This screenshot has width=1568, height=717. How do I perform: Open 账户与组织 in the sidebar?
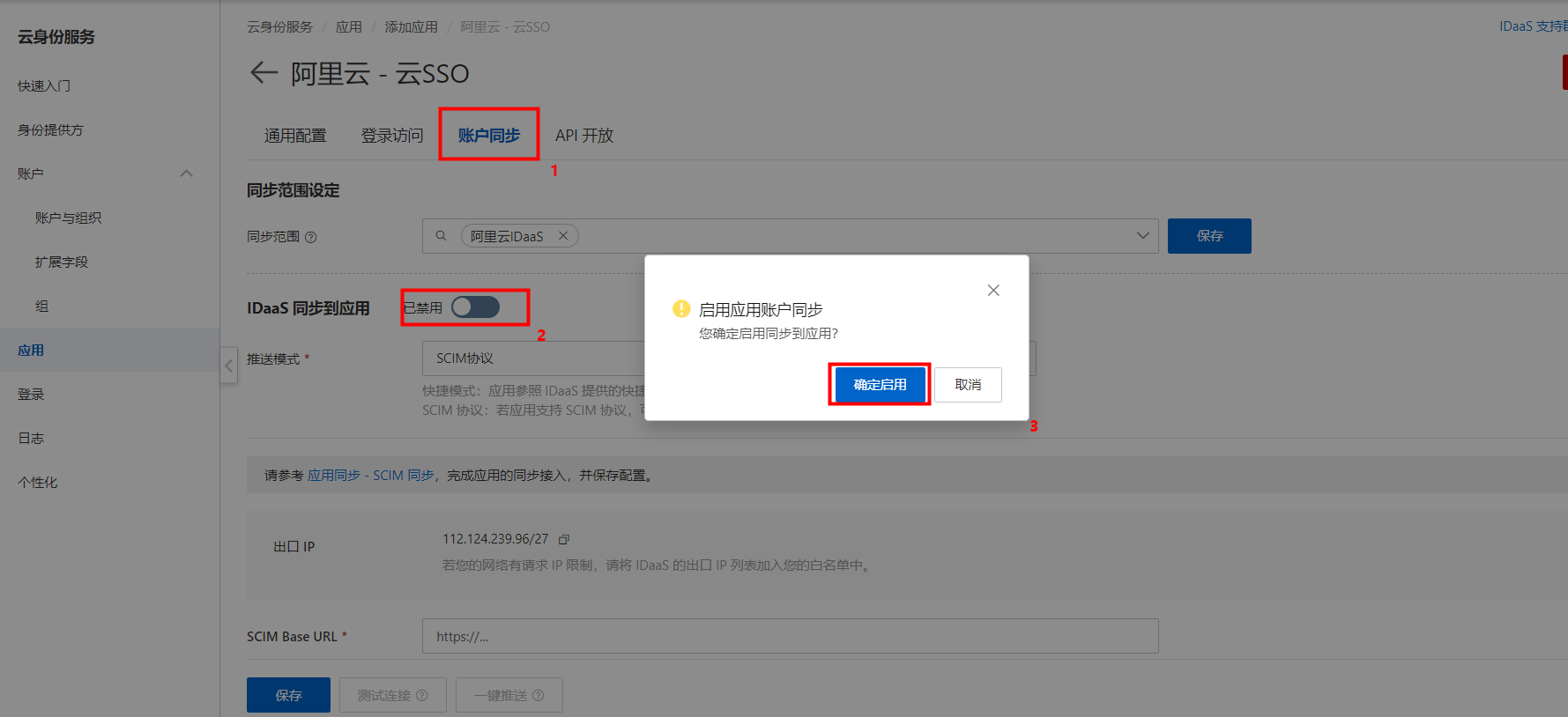[x=68, y=218]
